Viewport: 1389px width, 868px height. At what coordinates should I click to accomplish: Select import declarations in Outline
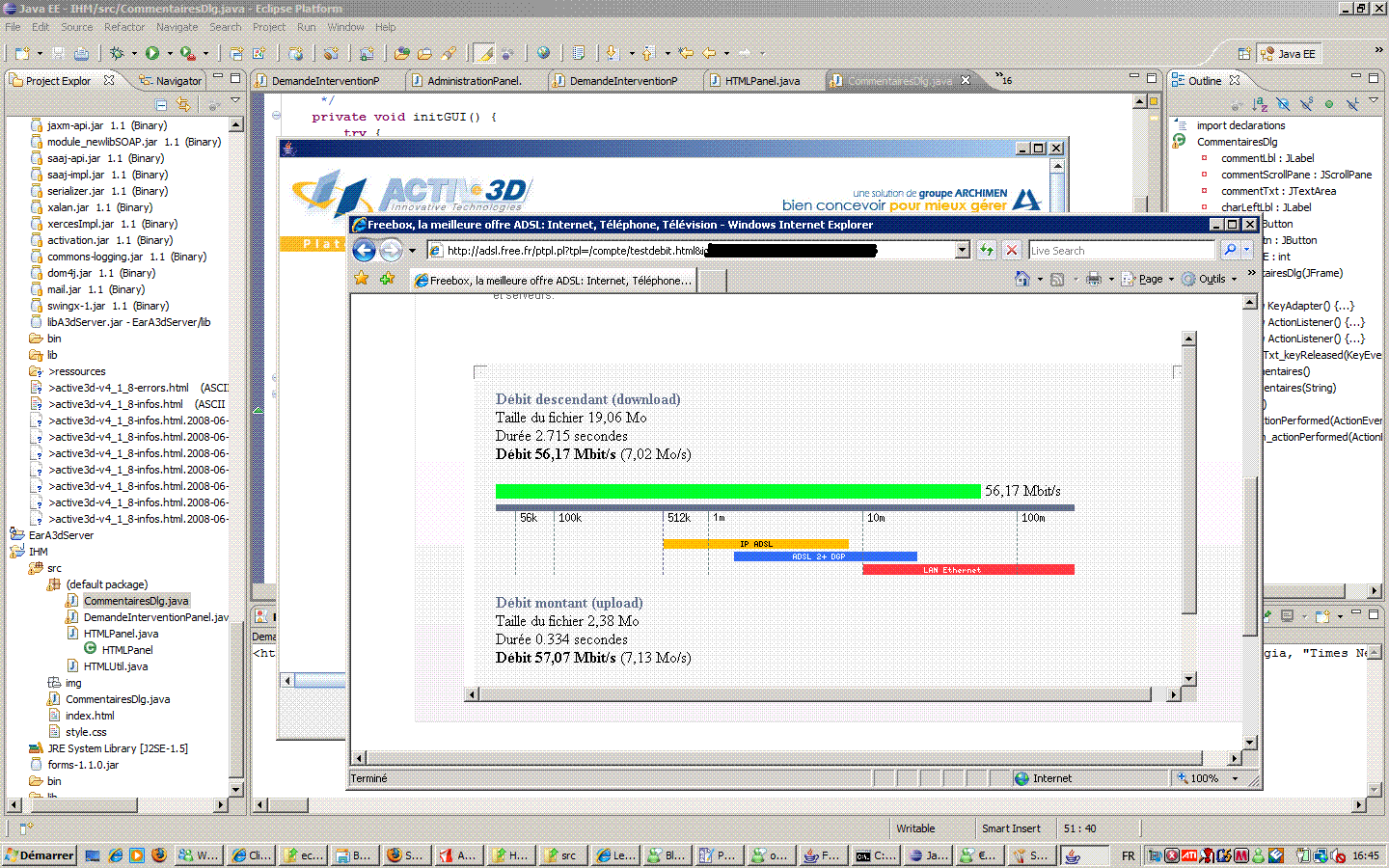coord(1240,125)
